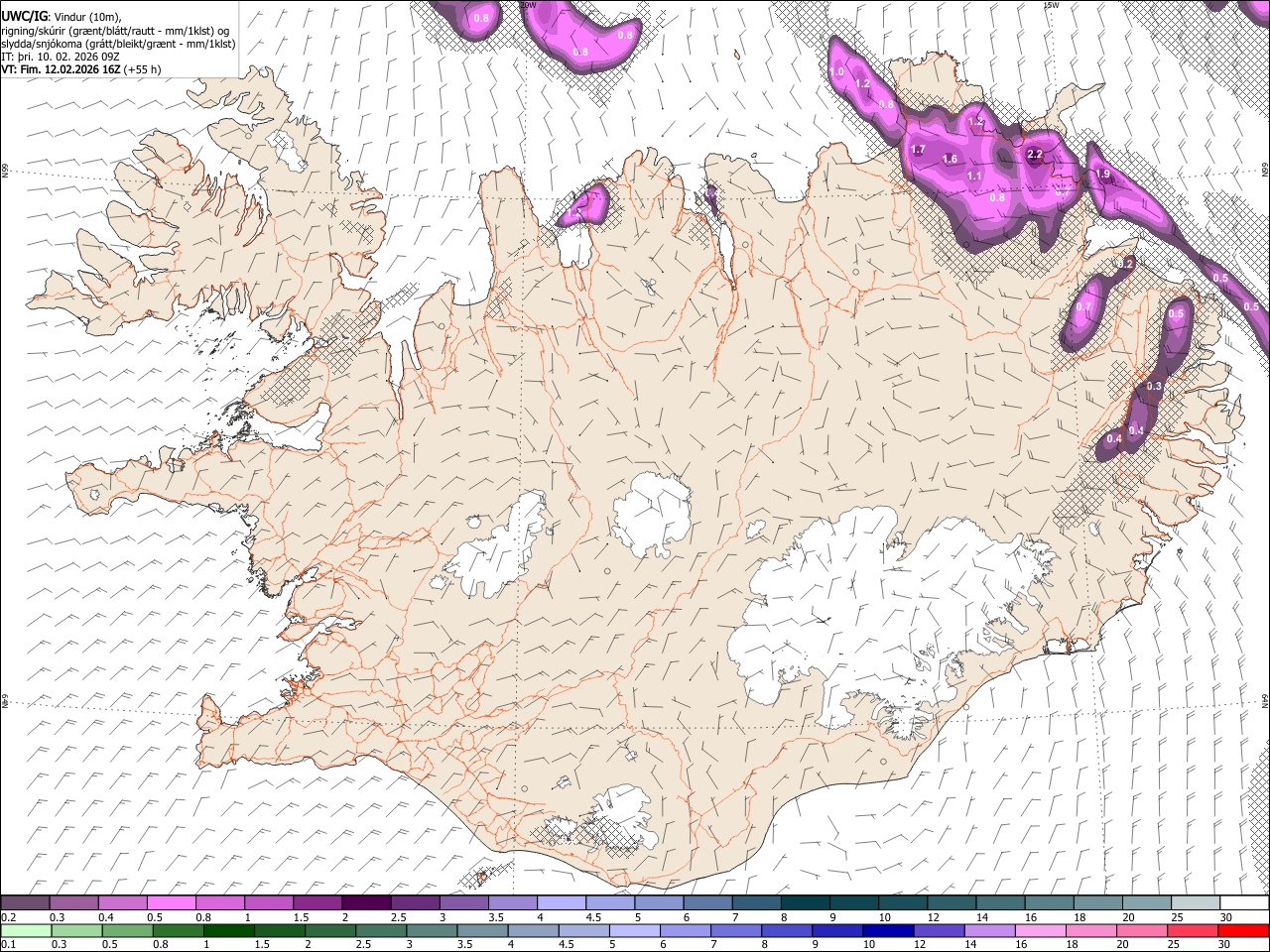Select the darkest purple 2 swatch, upper legend row
This screenshot has height=952, width=1270.
(366, 903)
